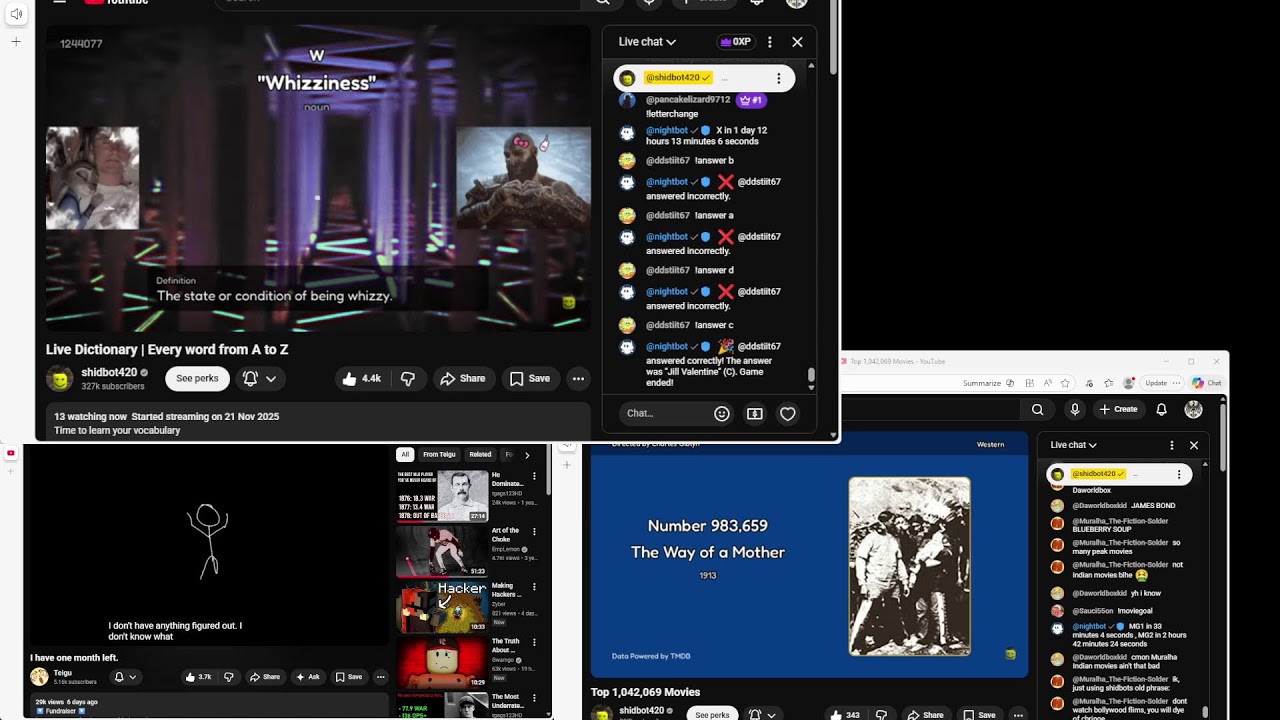Close the live chat panel in Live Dictionary window

(x=797, y=42)
